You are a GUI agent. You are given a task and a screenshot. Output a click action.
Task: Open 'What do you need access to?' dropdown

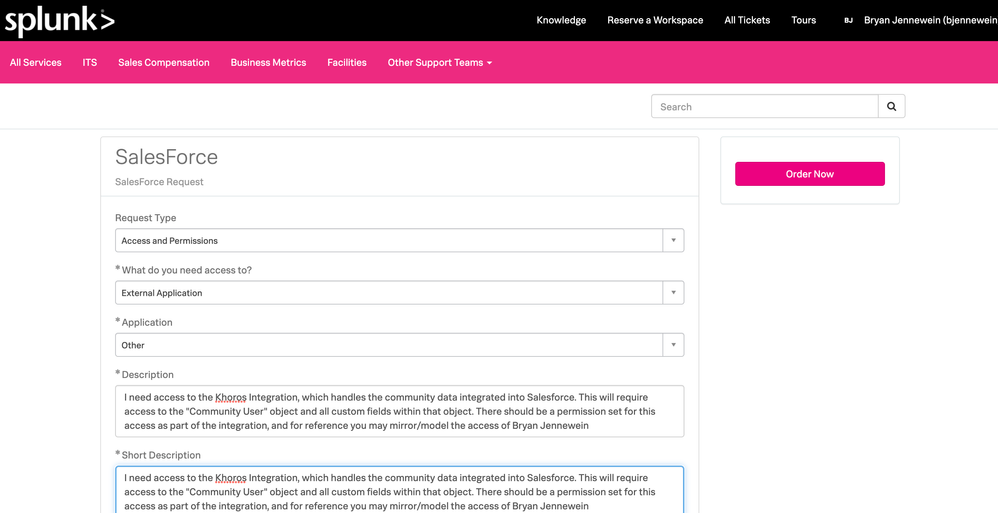(400, 293)
